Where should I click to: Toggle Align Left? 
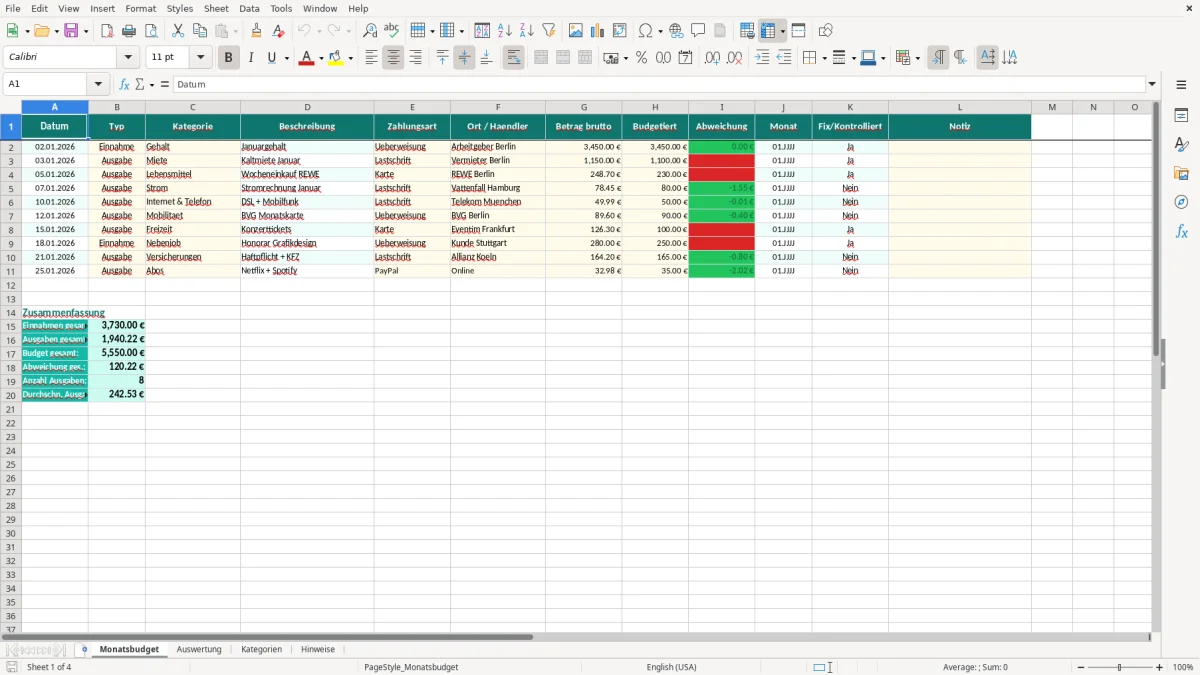coord(371,58)
